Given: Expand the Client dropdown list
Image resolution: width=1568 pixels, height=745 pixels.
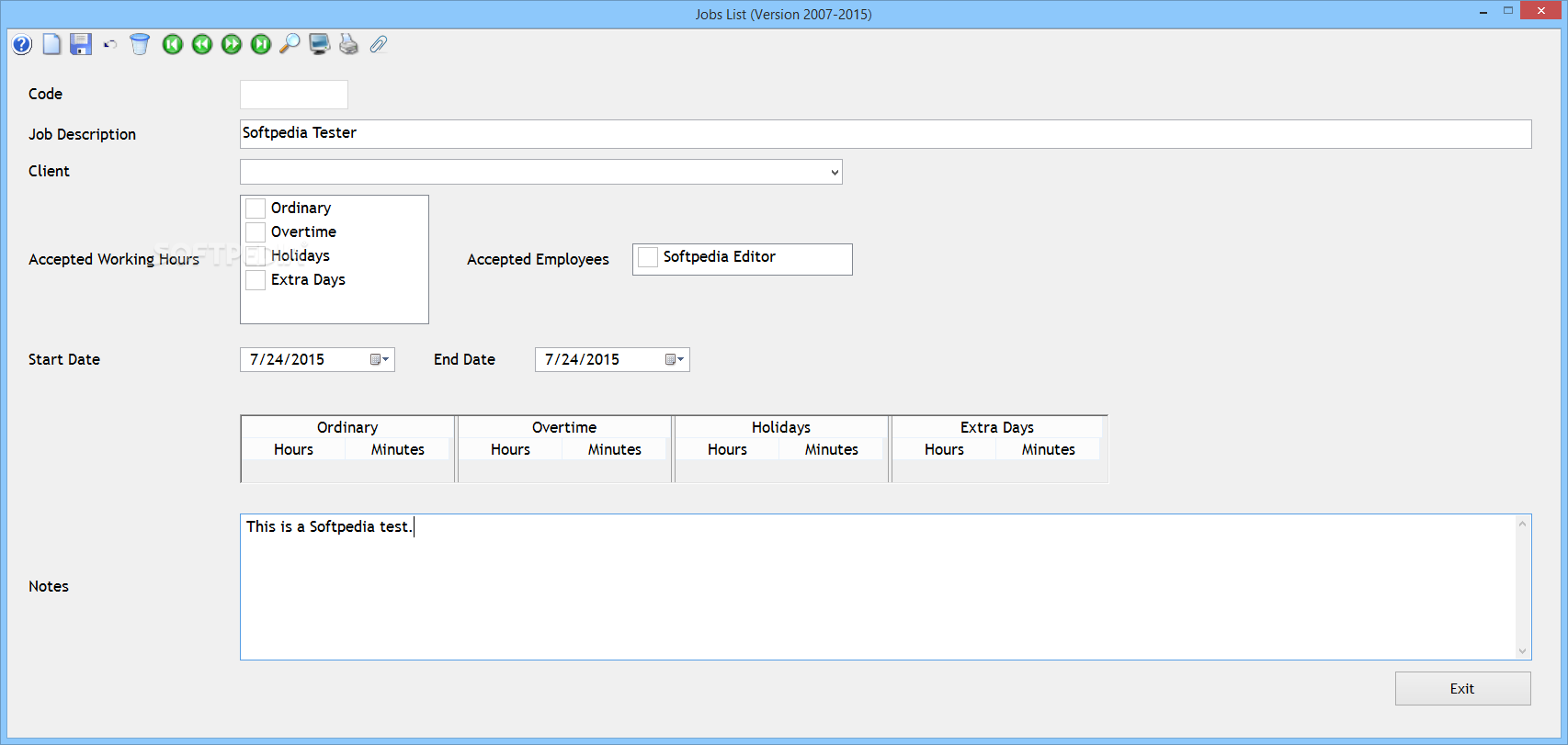Looking at the screenshot, I should point(835,172).
